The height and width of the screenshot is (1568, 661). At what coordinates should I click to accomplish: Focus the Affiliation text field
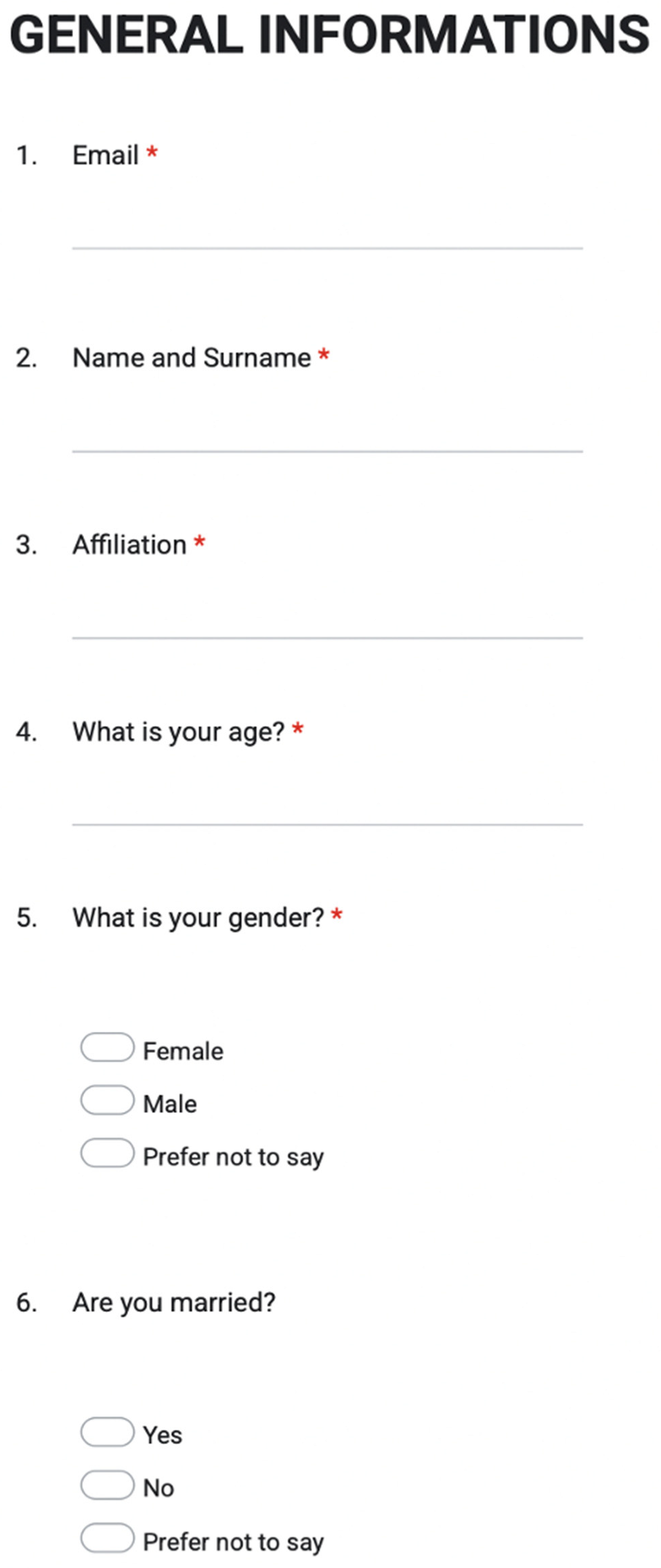pyautogui.click(x=327, y=624)
